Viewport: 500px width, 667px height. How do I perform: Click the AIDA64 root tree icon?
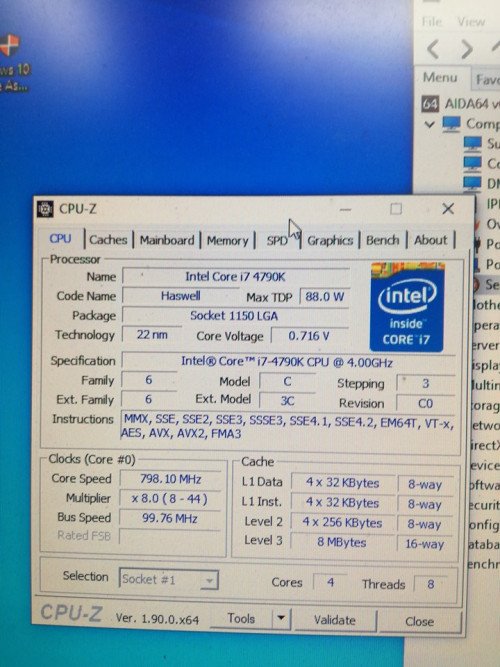(430, 104)
